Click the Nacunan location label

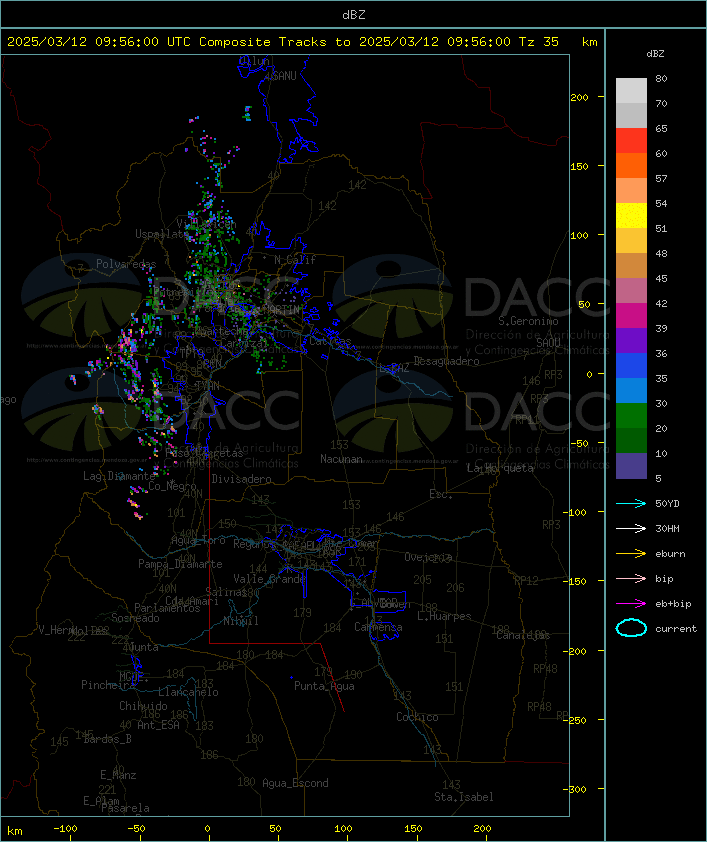point(341,459)
